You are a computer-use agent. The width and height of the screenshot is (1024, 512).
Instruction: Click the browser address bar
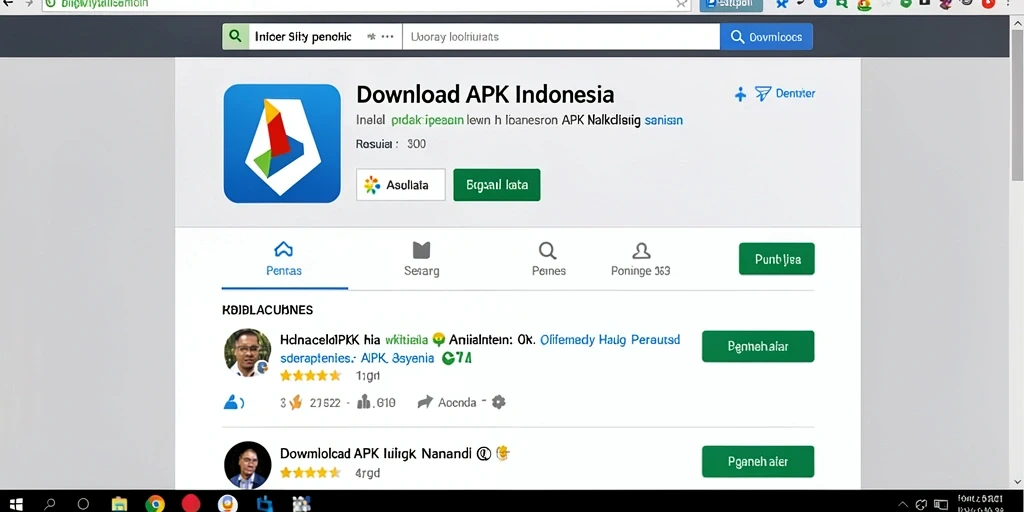[366, 4]
